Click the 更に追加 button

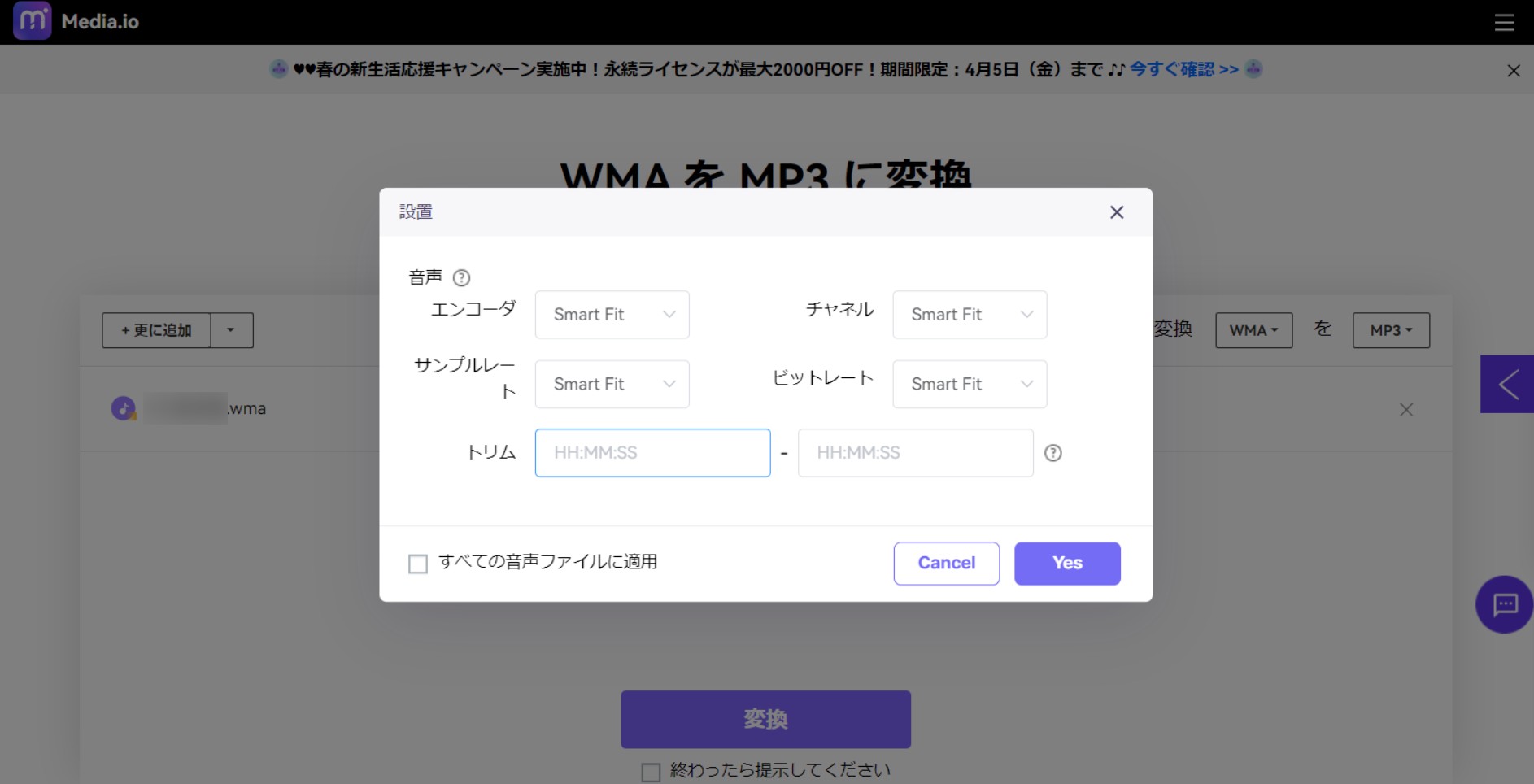[x=156, y=330]
